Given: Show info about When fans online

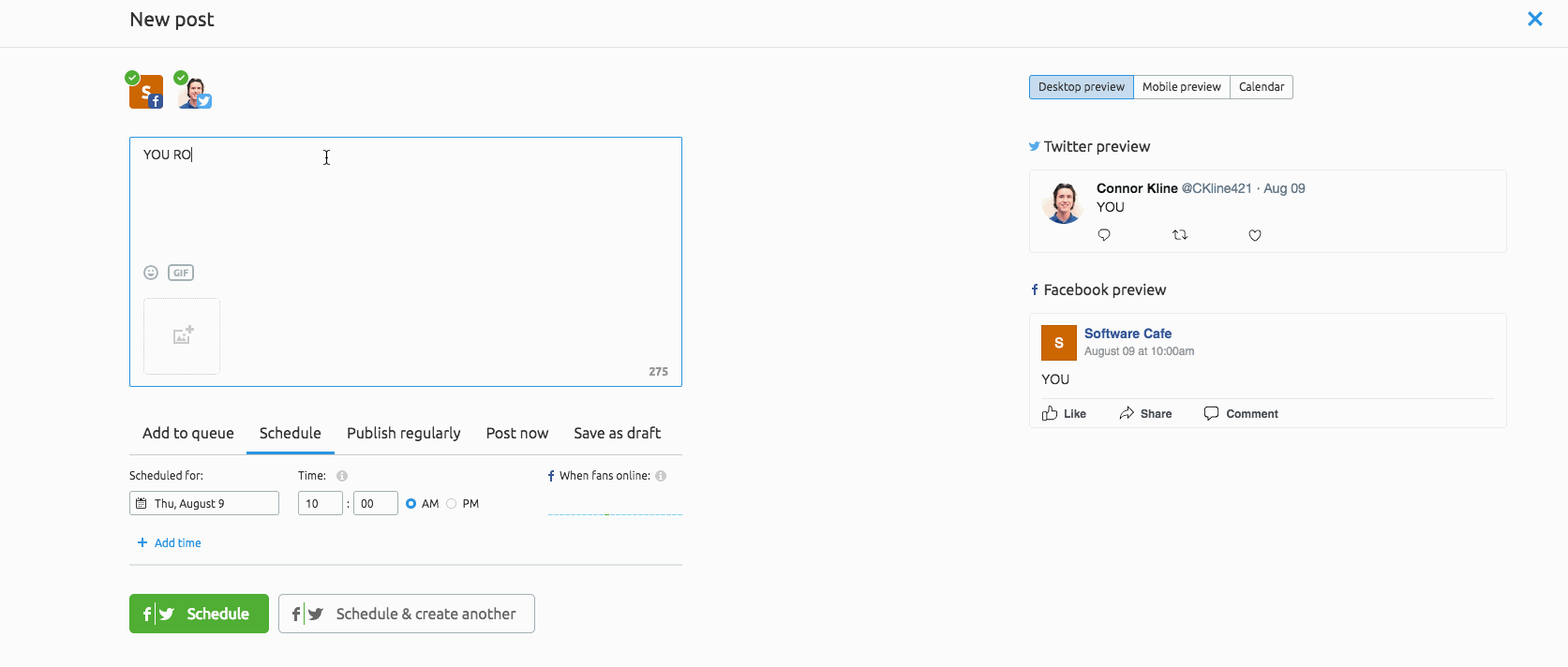Looking at the screenshot, I should [661, 476].
